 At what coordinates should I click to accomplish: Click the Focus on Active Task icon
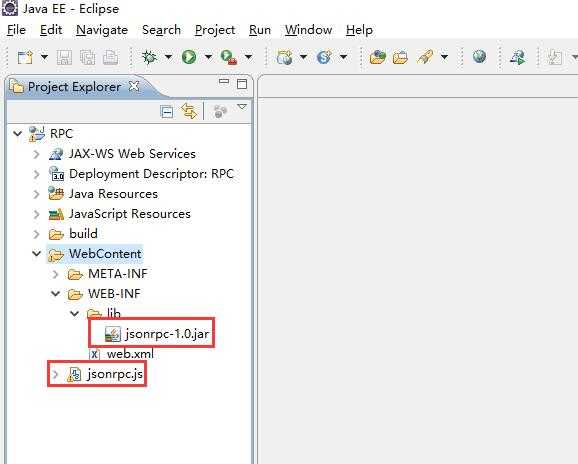[220, 111]
